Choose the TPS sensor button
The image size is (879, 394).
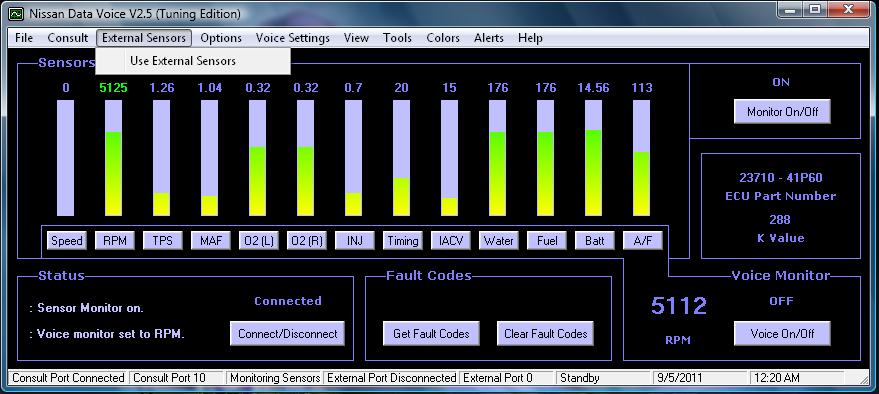163,241
